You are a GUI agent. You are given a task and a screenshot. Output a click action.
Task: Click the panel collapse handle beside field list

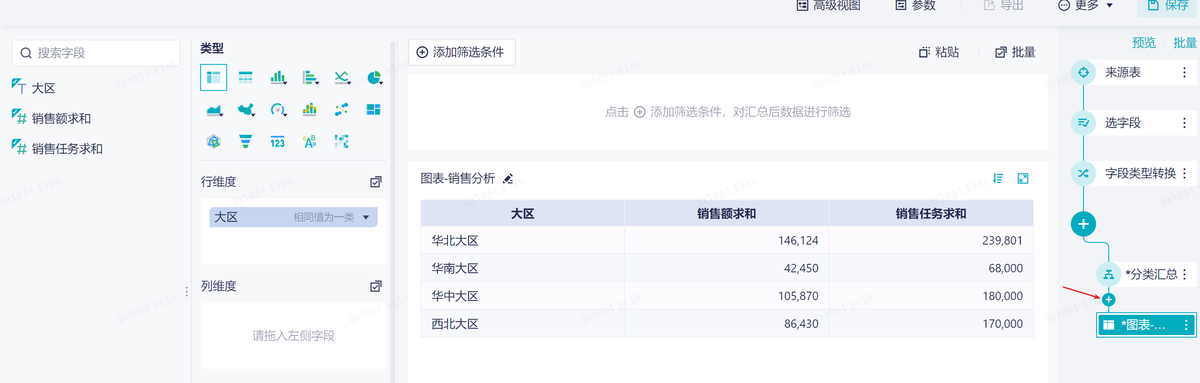(x=187, y=292)
